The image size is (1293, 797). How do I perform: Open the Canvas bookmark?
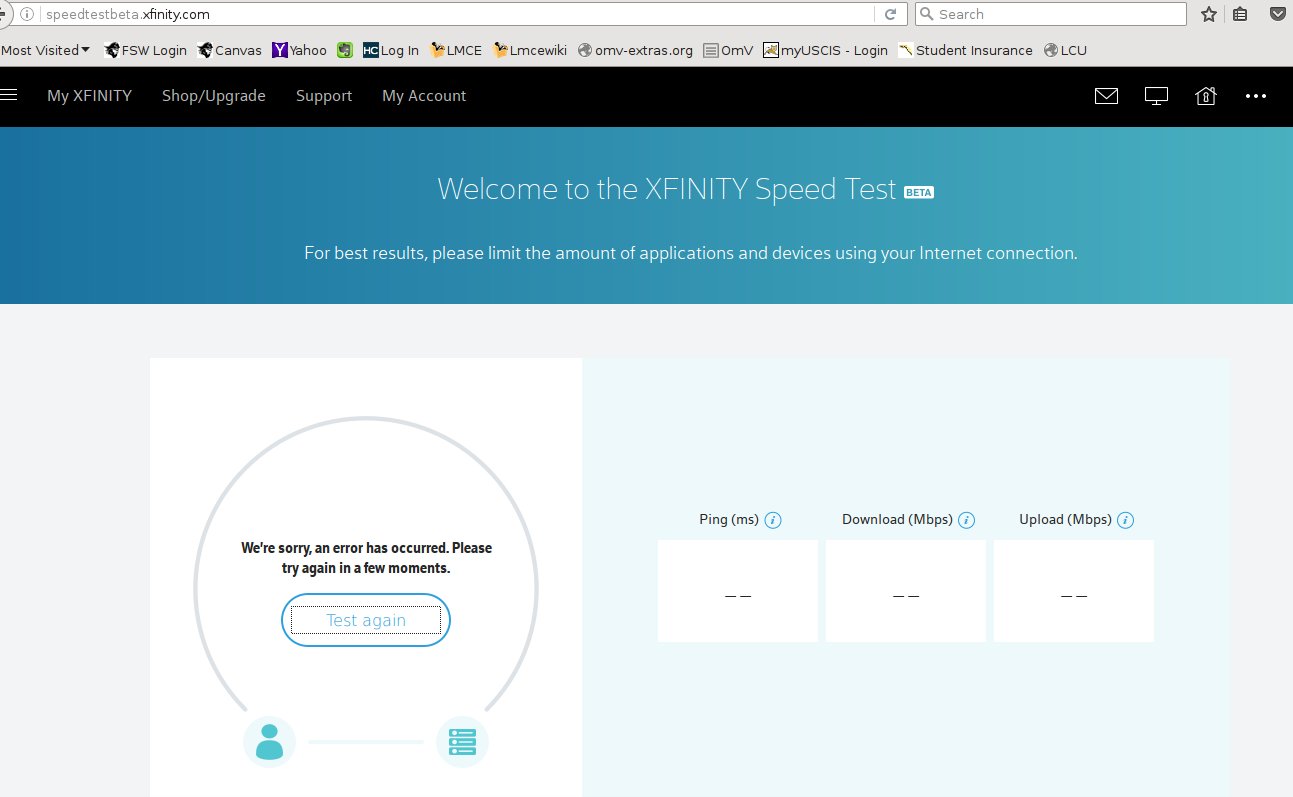230,50
